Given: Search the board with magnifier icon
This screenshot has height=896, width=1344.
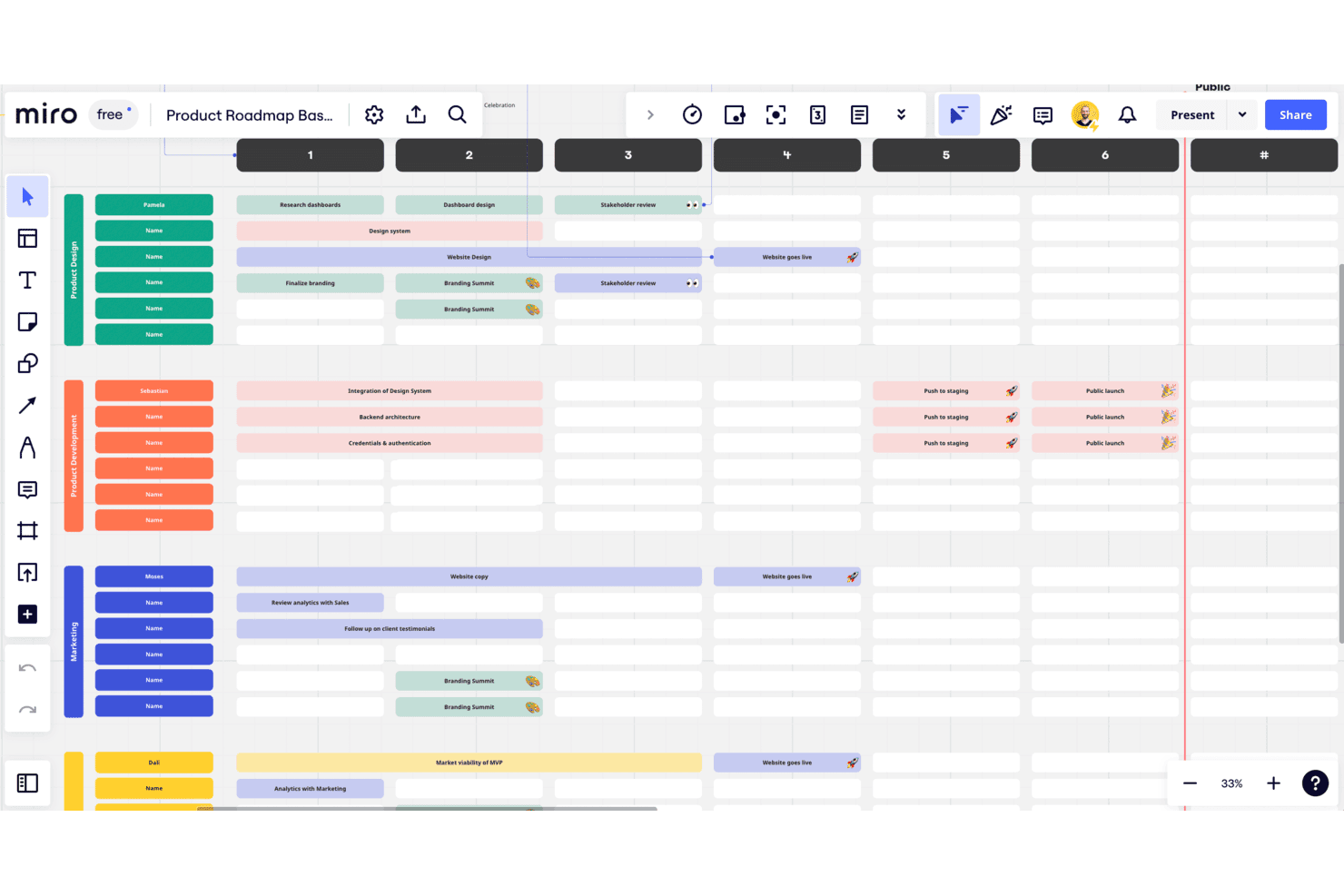Looking at the screenshot, I should (458, 115).
